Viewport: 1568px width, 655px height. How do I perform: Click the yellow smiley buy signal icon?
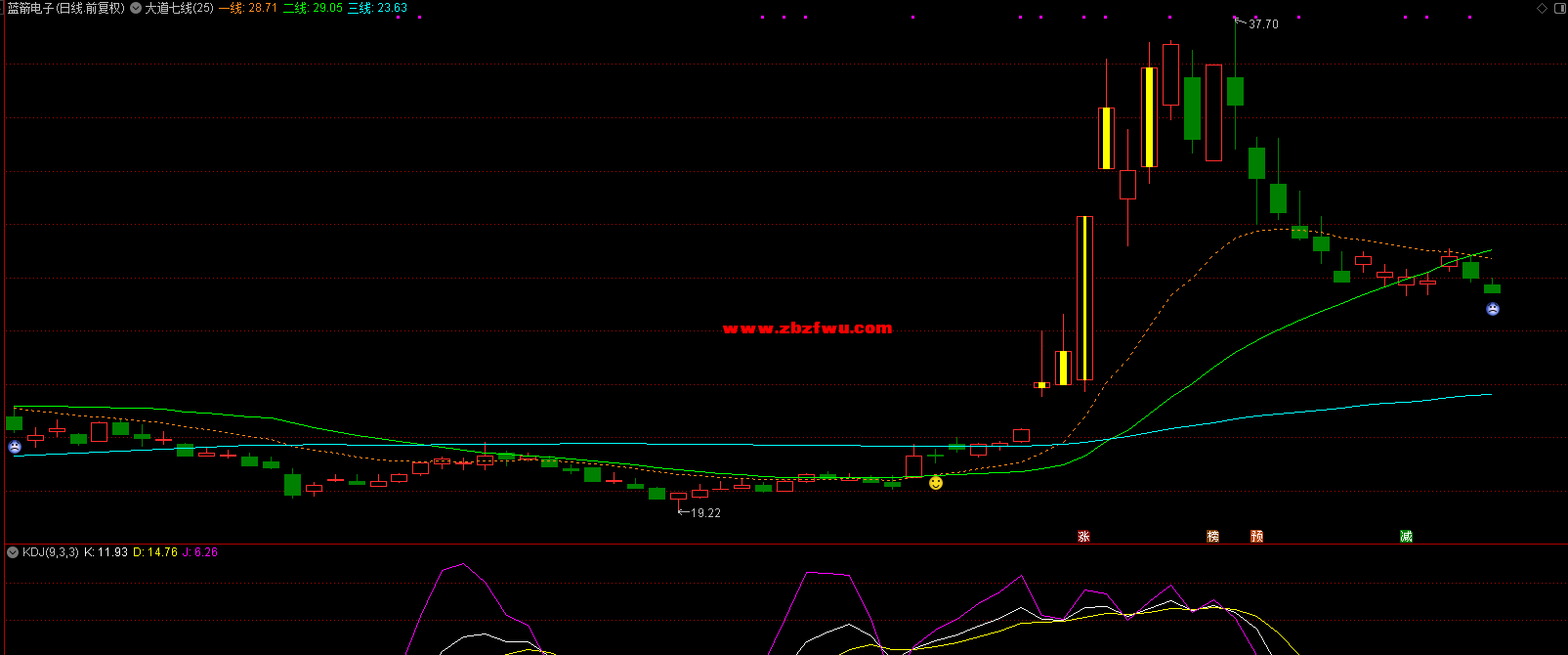coord(936,483)
